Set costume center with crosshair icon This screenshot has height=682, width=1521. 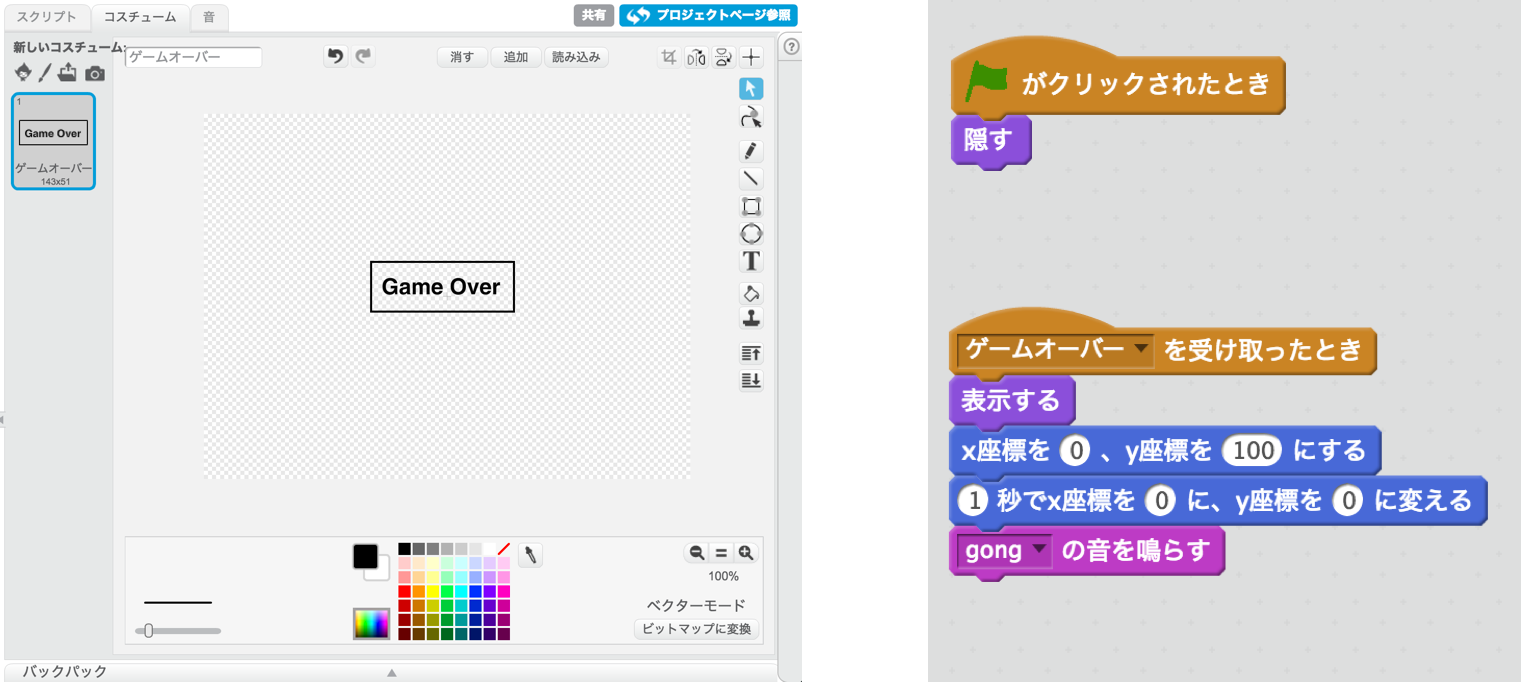point(751,57)
